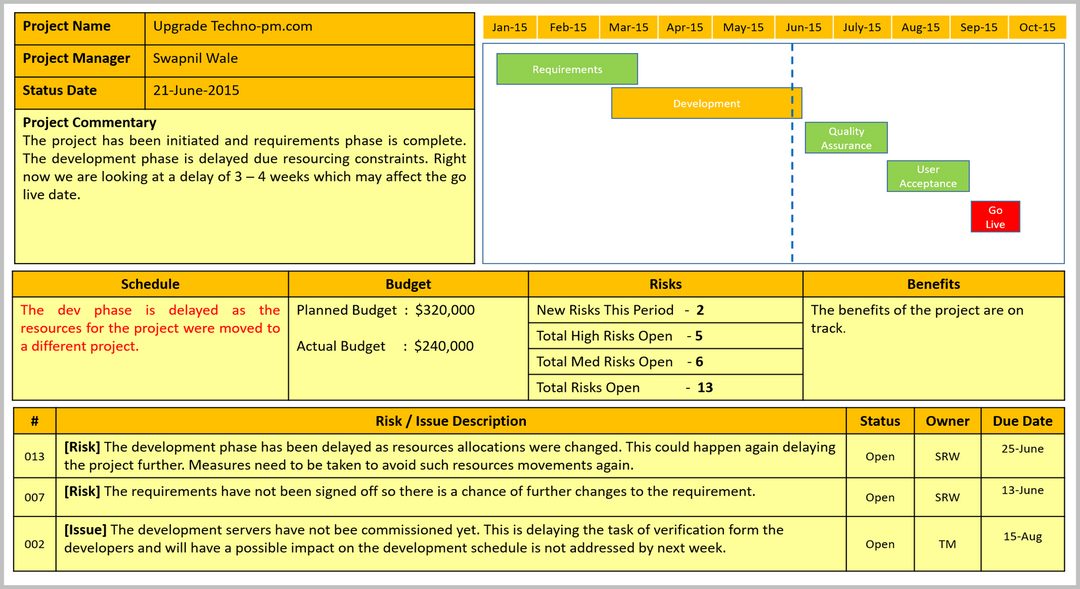
Task: Select the Total High Risks Open row
Action: pos(665,336)
